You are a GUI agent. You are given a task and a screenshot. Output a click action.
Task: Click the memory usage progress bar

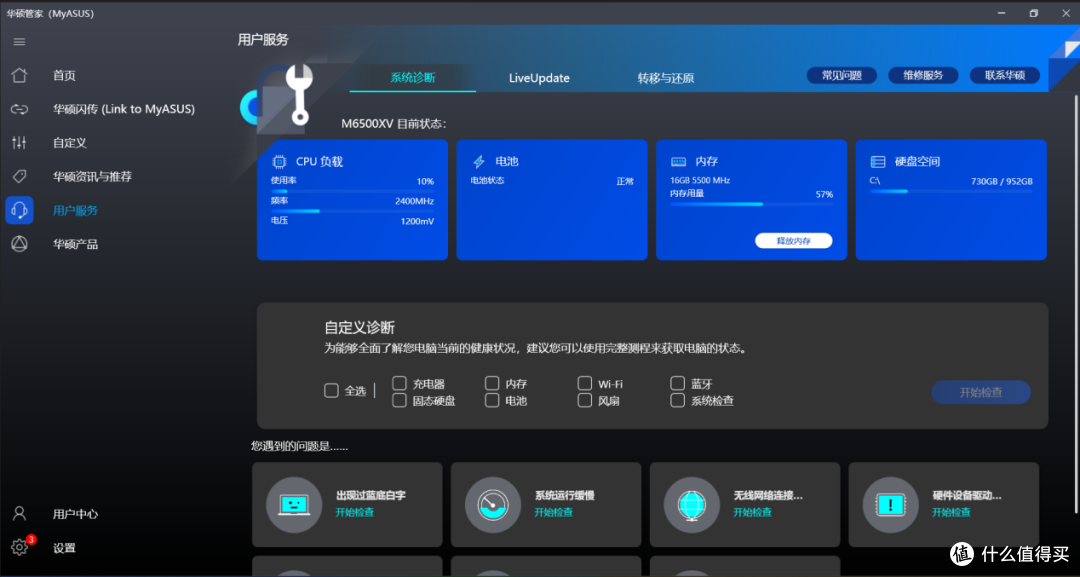[751, 204]
